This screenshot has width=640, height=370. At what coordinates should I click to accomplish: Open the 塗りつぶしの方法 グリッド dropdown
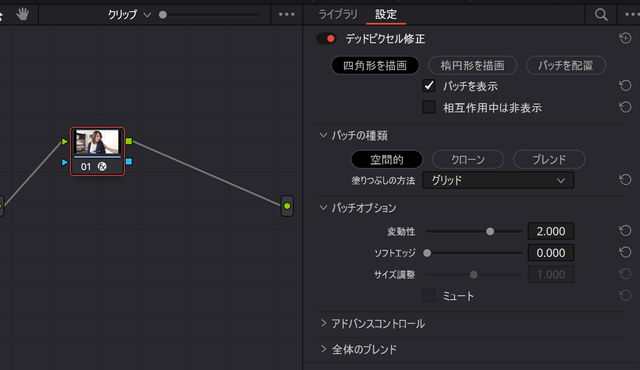pos(498,180)
